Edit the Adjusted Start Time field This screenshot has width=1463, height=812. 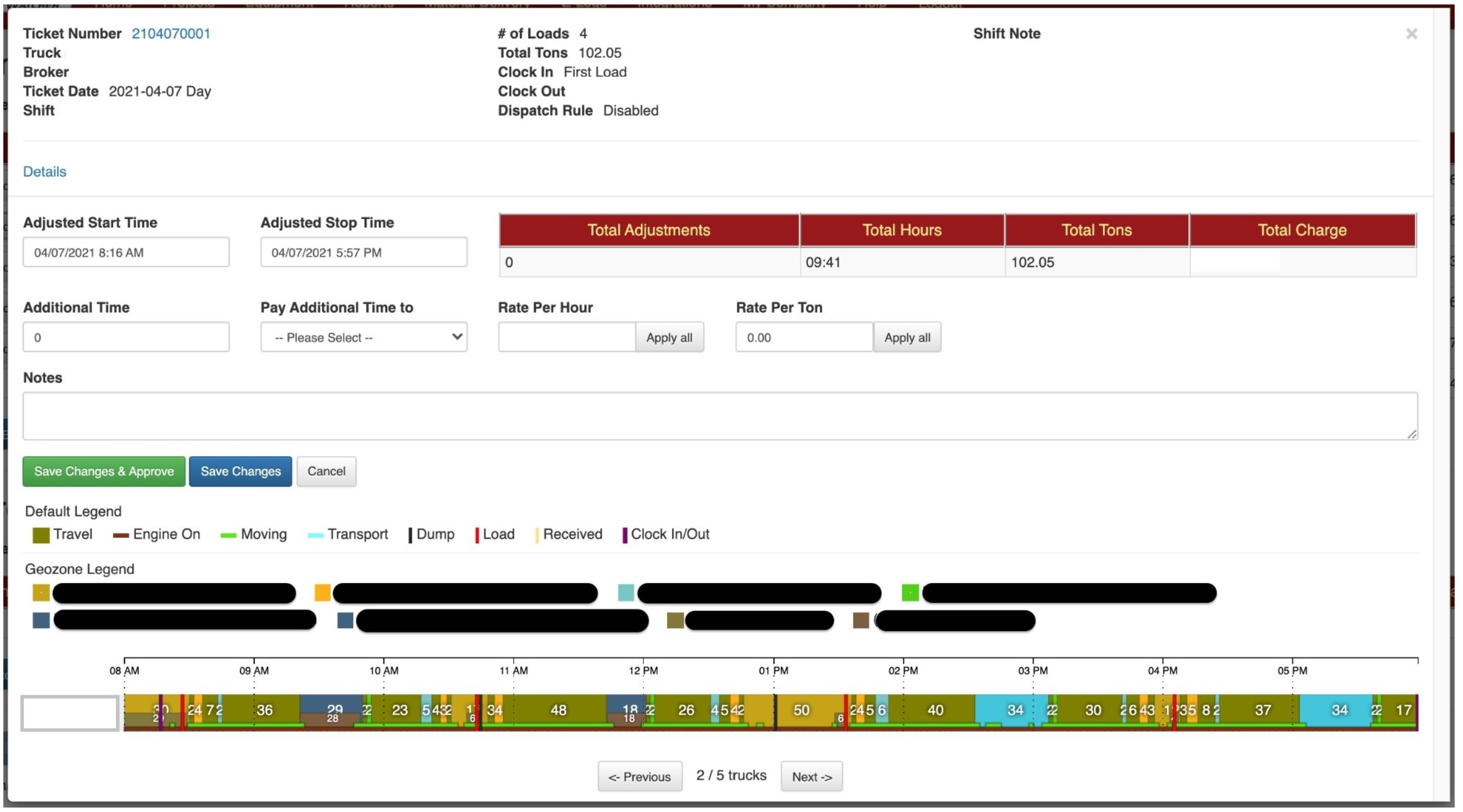(126, 252)
